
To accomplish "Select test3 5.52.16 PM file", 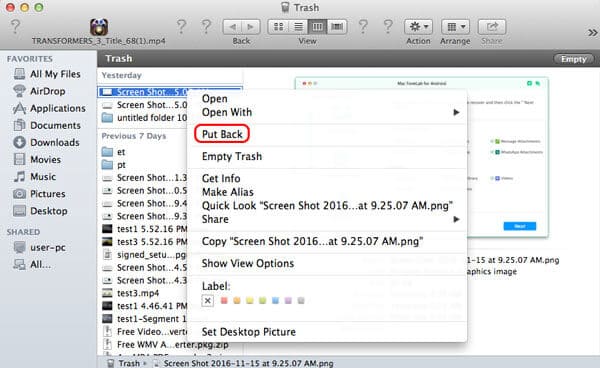I will [145, 242].
